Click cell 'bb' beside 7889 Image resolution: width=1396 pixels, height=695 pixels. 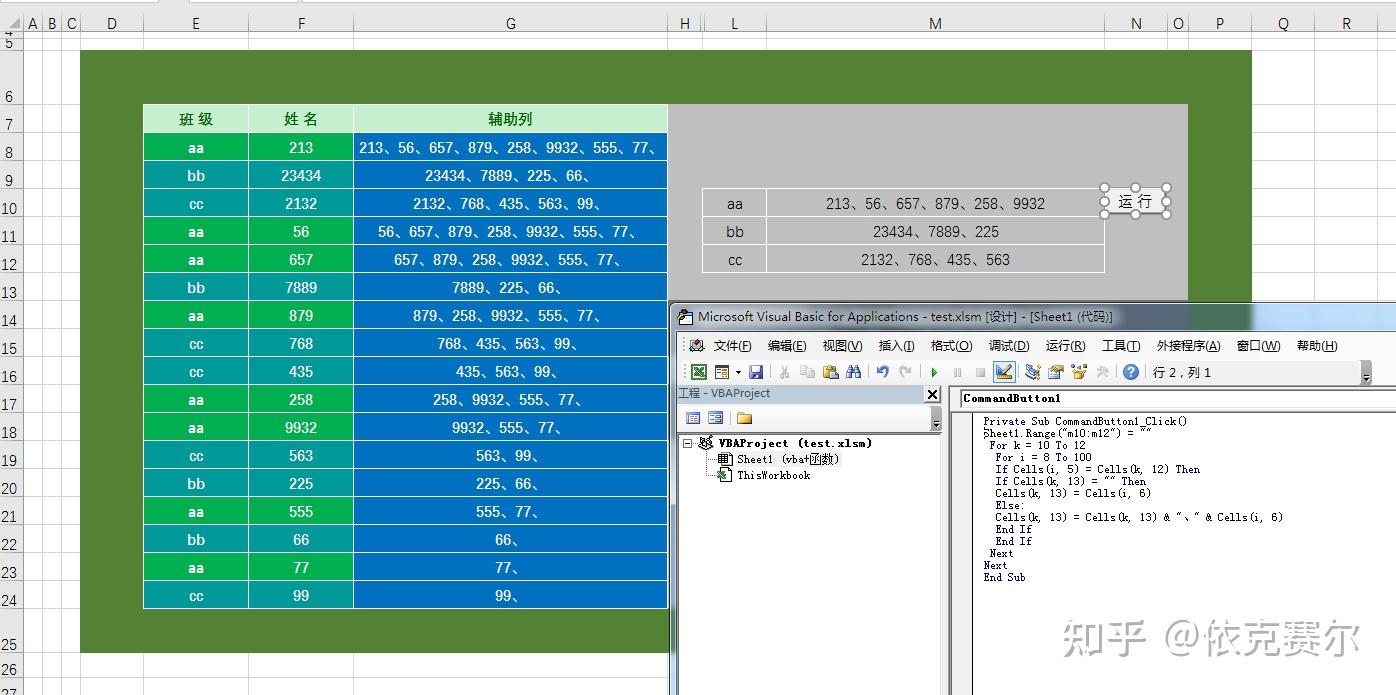pos(196,287)
